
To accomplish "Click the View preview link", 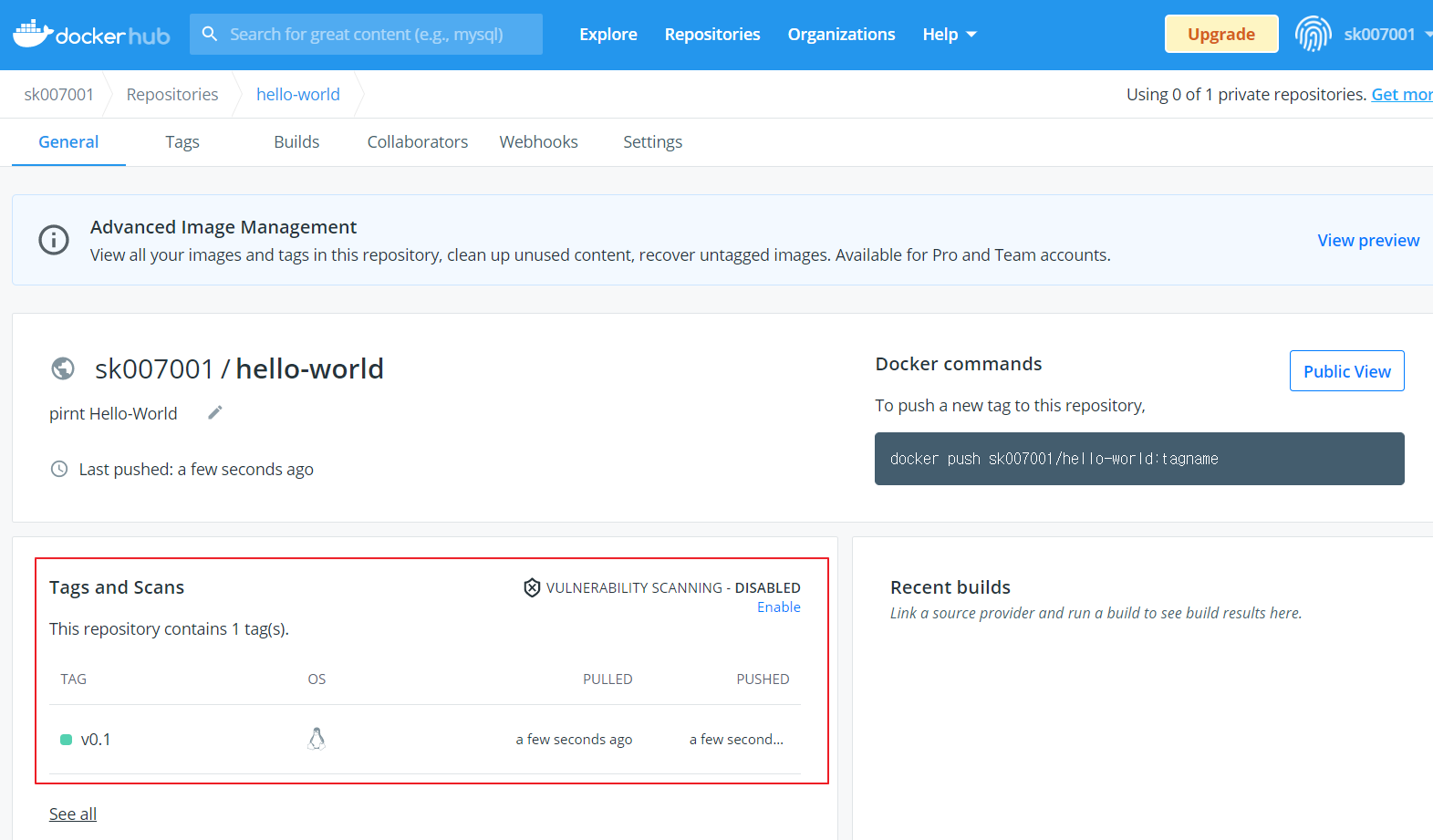I will click(1368, 240).
